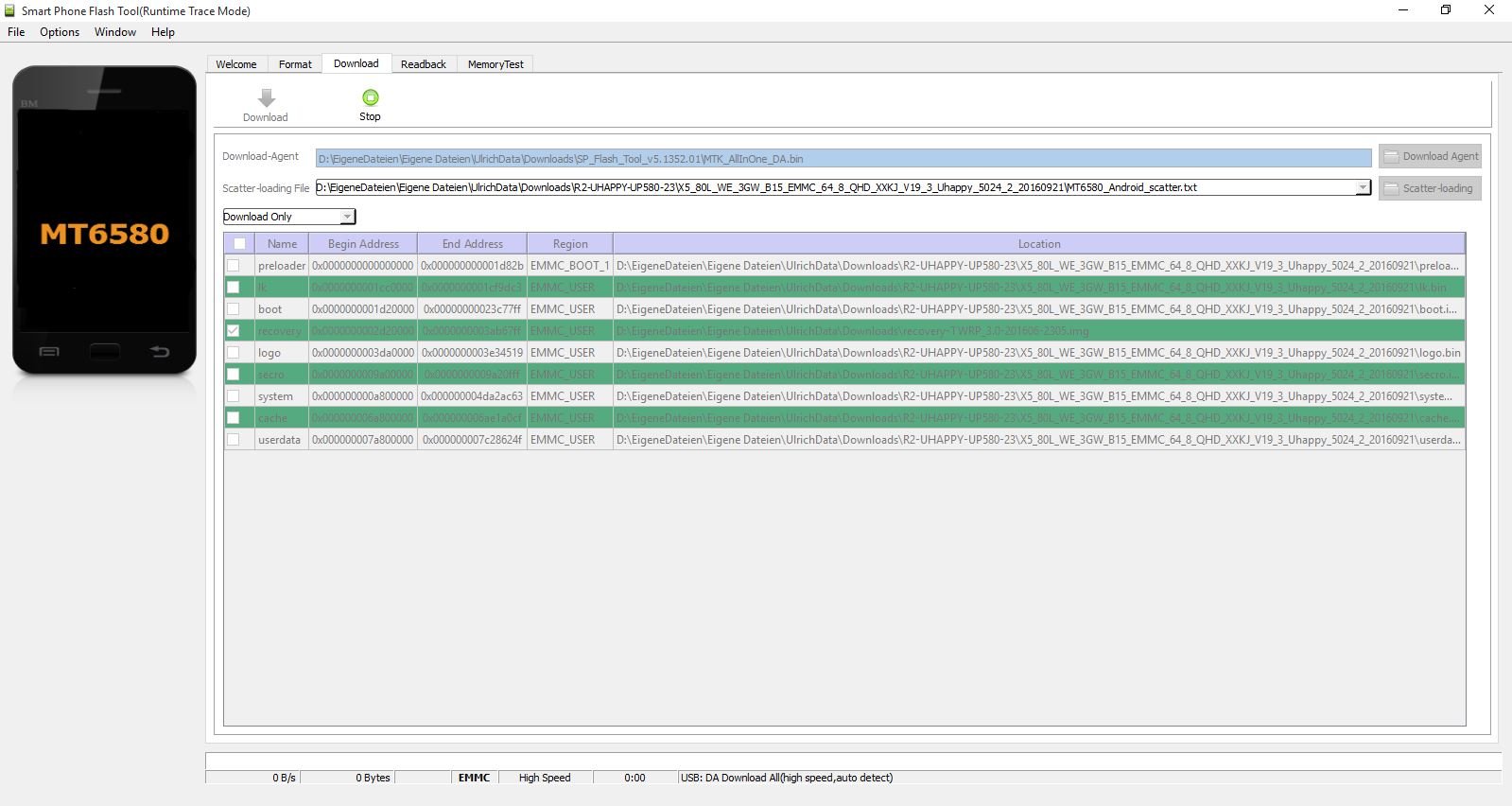Click the system name cell
The image size is (1512, 806).
click(282, 396)
